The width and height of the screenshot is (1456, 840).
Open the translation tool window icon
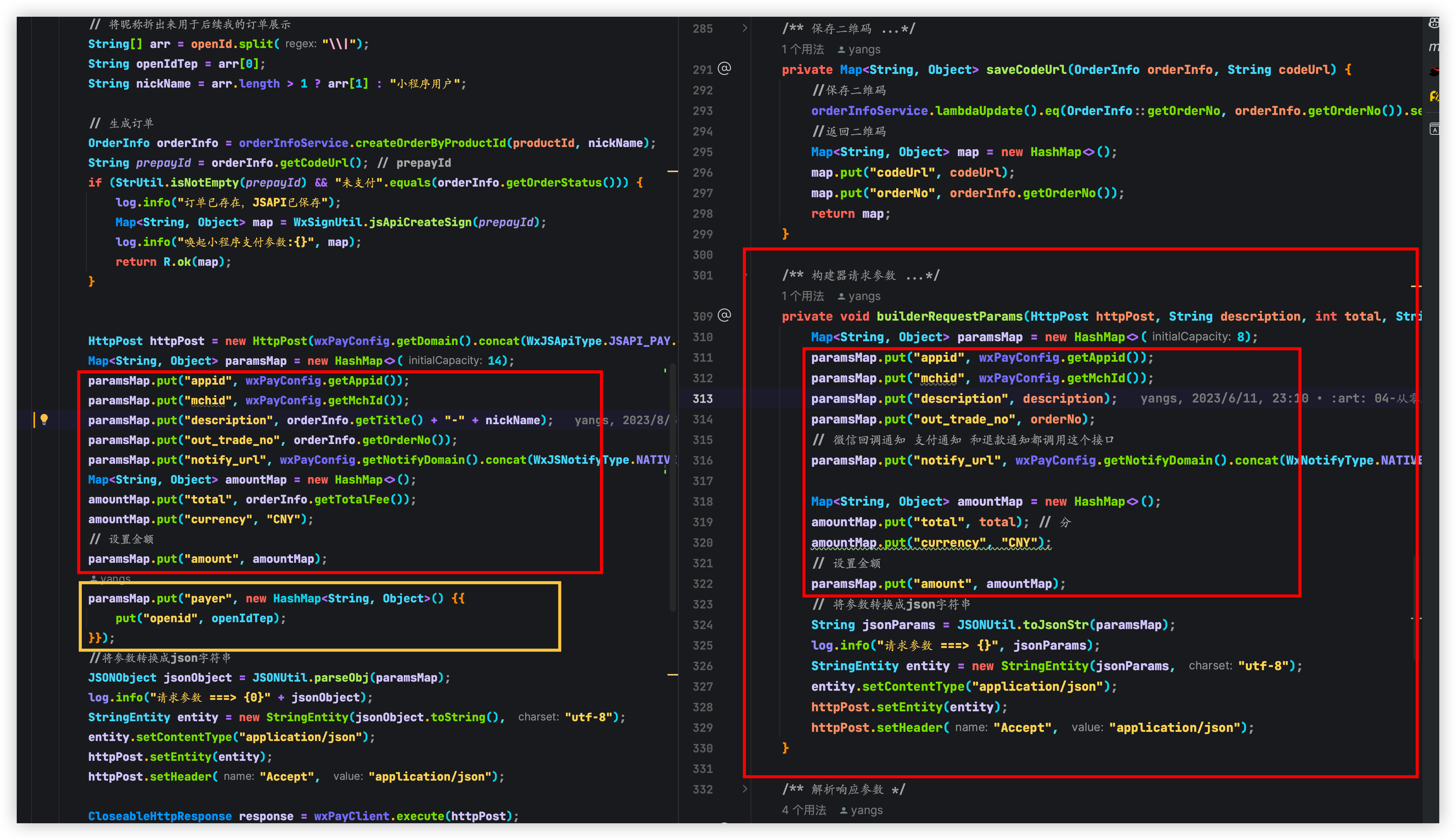(1434, 129)
